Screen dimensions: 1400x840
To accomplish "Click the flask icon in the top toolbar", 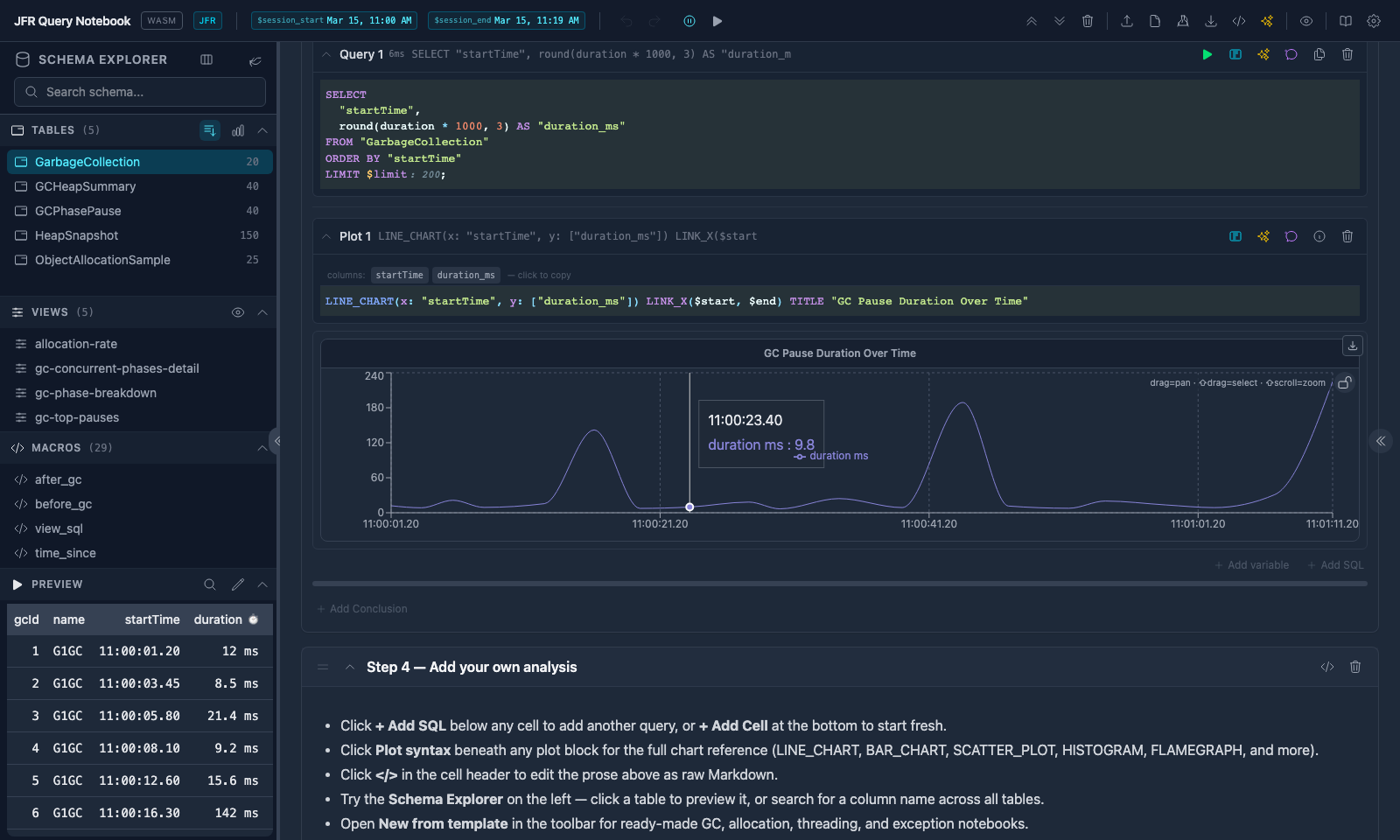I will point(1183,21).
